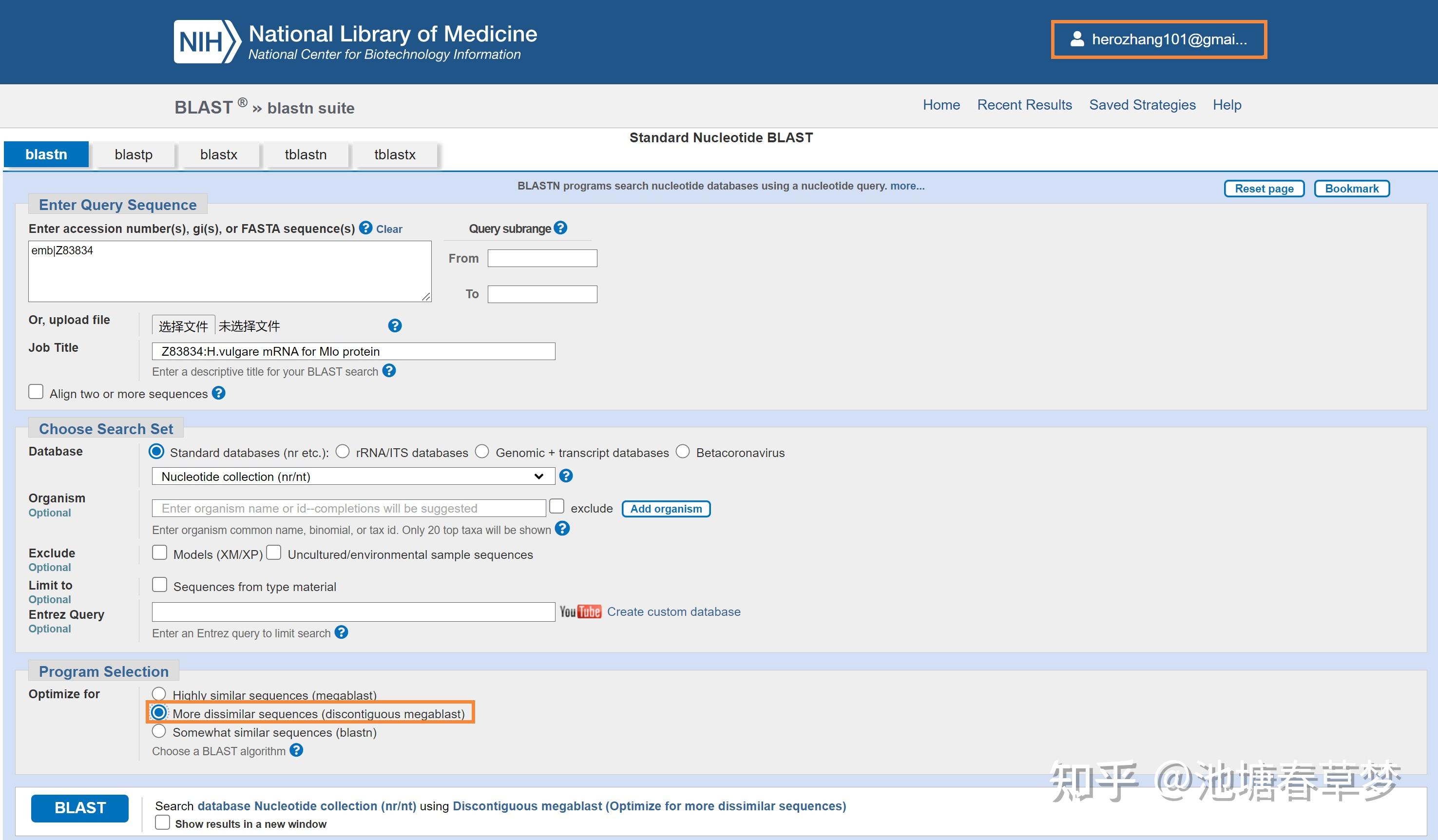
Task: Click help icon next to upload file
Action: [394, 325]
